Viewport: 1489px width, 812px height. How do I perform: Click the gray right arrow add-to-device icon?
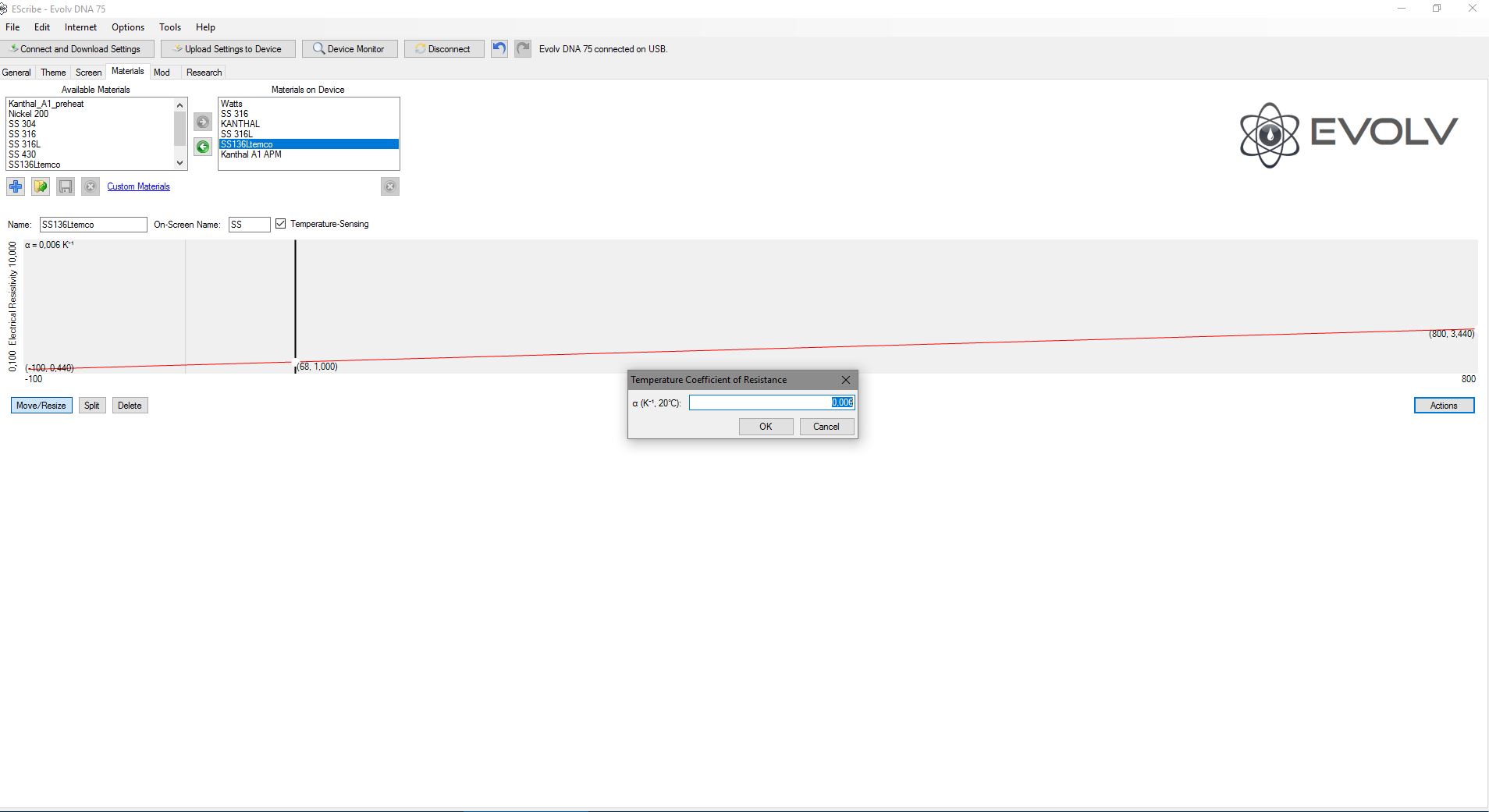pos(203,122)
